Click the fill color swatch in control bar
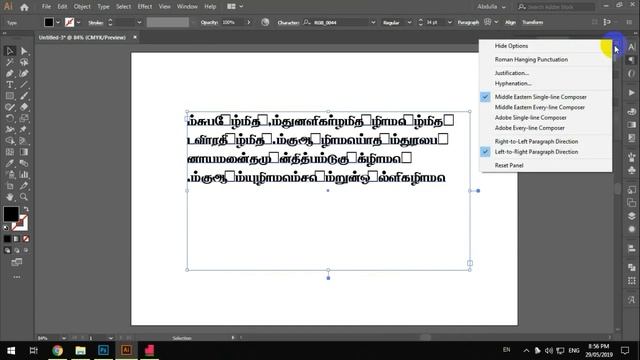Viewport: 640px width, 360px height. 49,22
